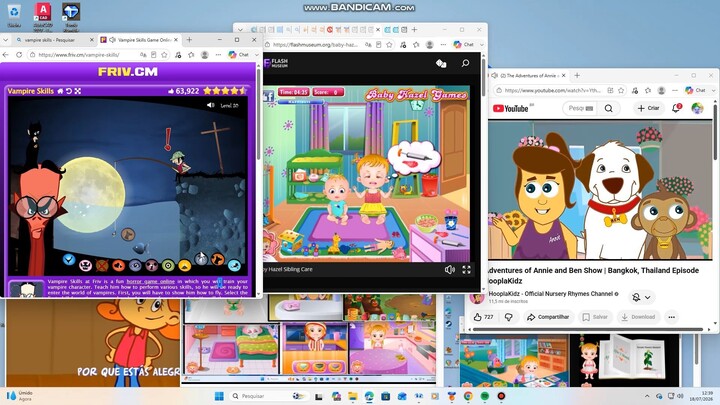Expand Vampire Skills game to fullscreen
Viewport: 720px width, 405px height.
pos(78,91)
